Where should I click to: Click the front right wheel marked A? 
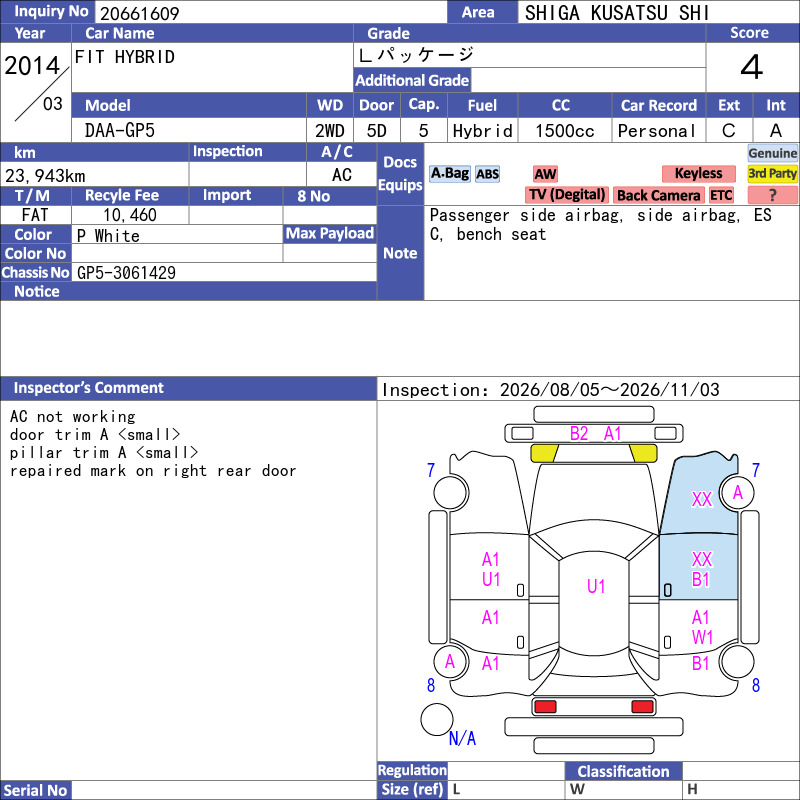tap(737, 492)
